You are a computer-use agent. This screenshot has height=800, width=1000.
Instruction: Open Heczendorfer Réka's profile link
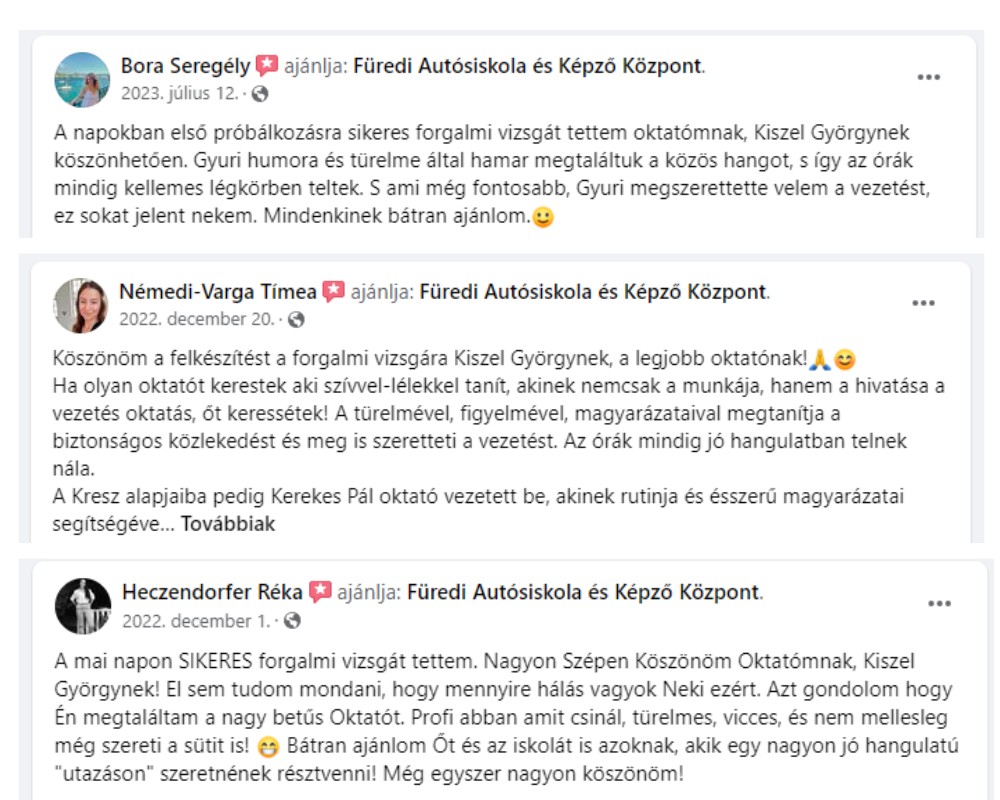[212, 592]
